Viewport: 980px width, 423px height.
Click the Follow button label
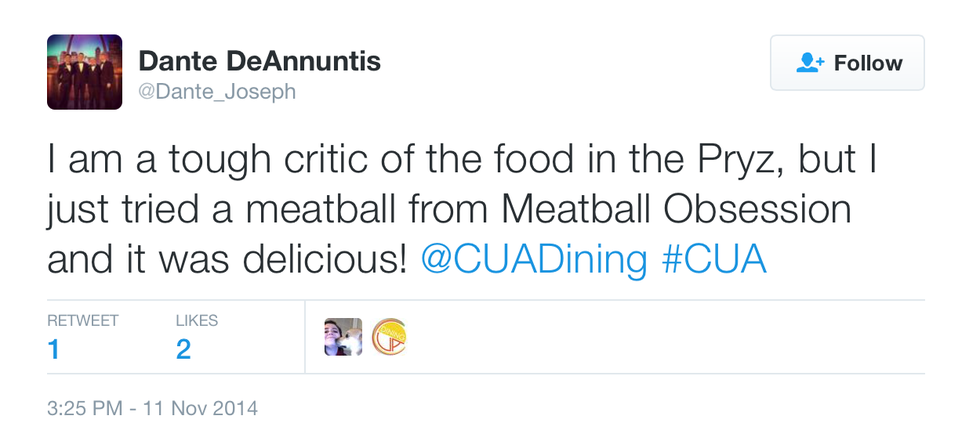pyautogui.click(x=868, y=63)
